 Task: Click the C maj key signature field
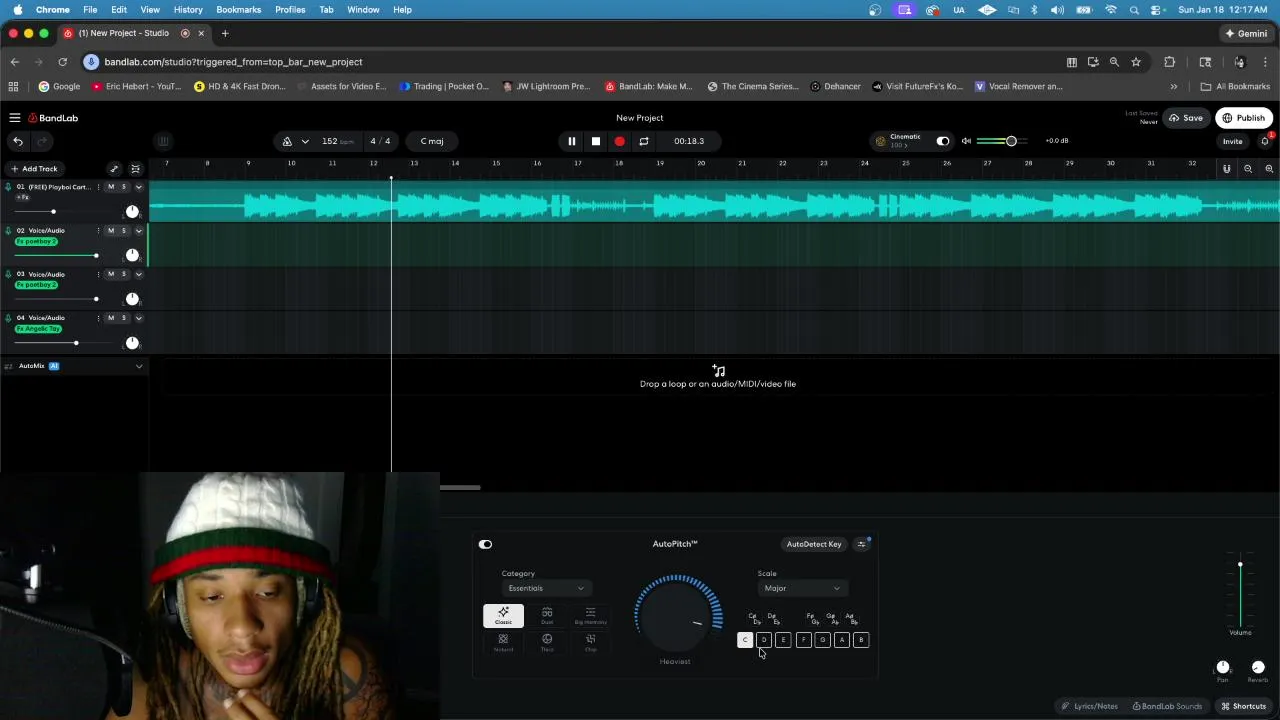click(432, 141)
